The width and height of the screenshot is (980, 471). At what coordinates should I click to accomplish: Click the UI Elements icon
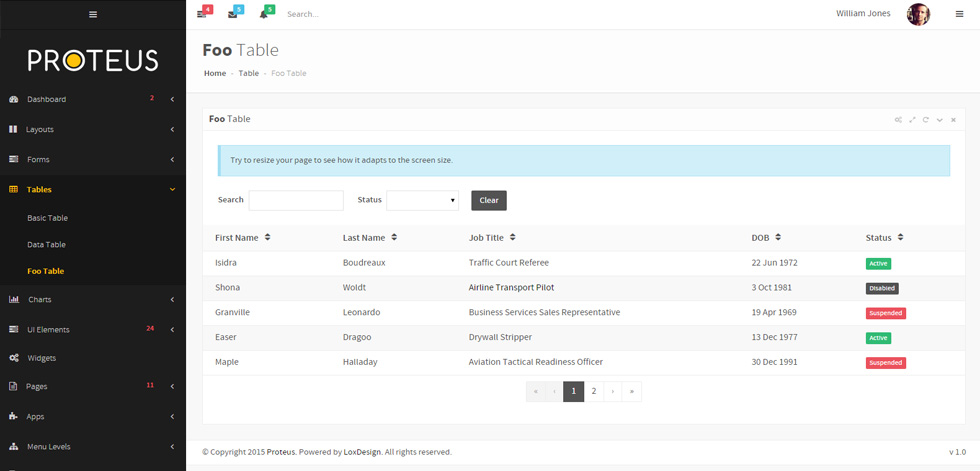click(14, 329)
